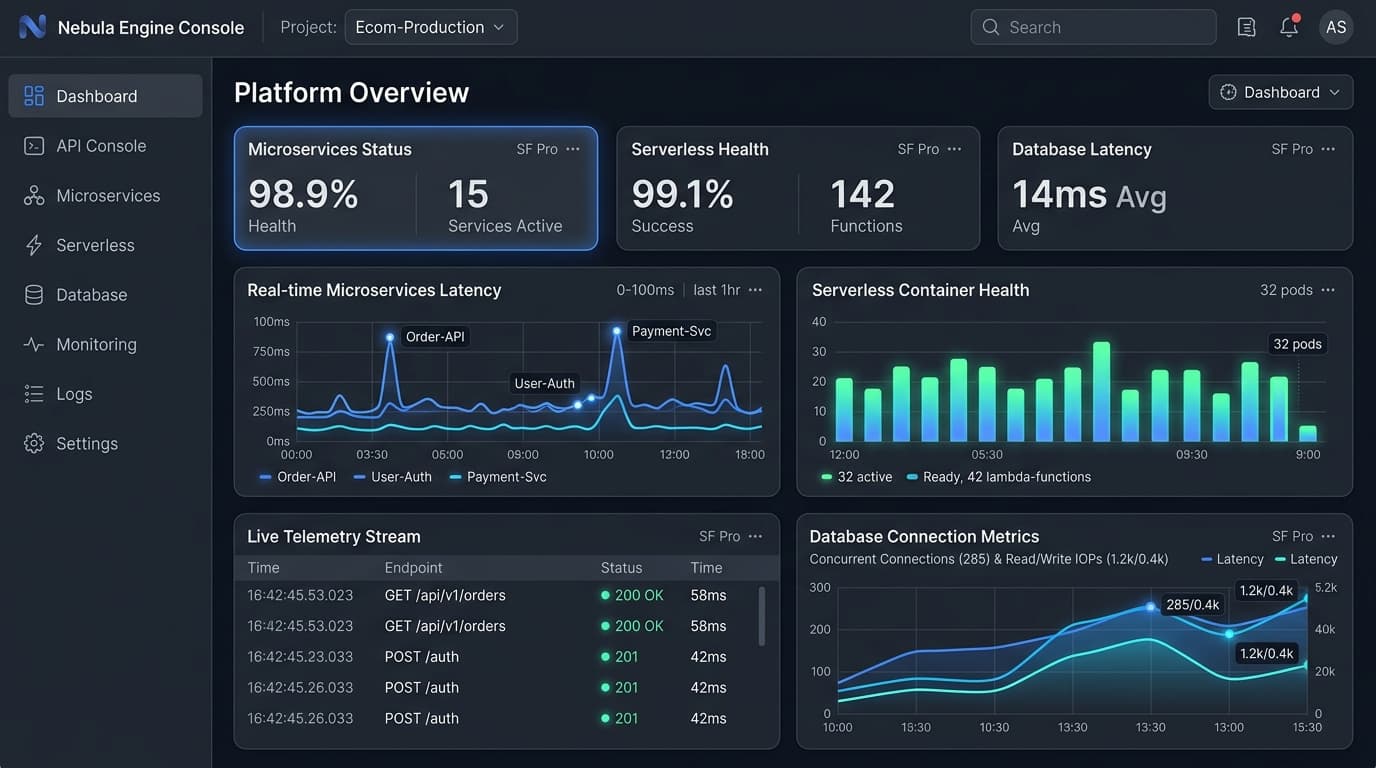Click the Logs list icon in sidebar
Screen dimensions: 1376x768
coord(34,394)
